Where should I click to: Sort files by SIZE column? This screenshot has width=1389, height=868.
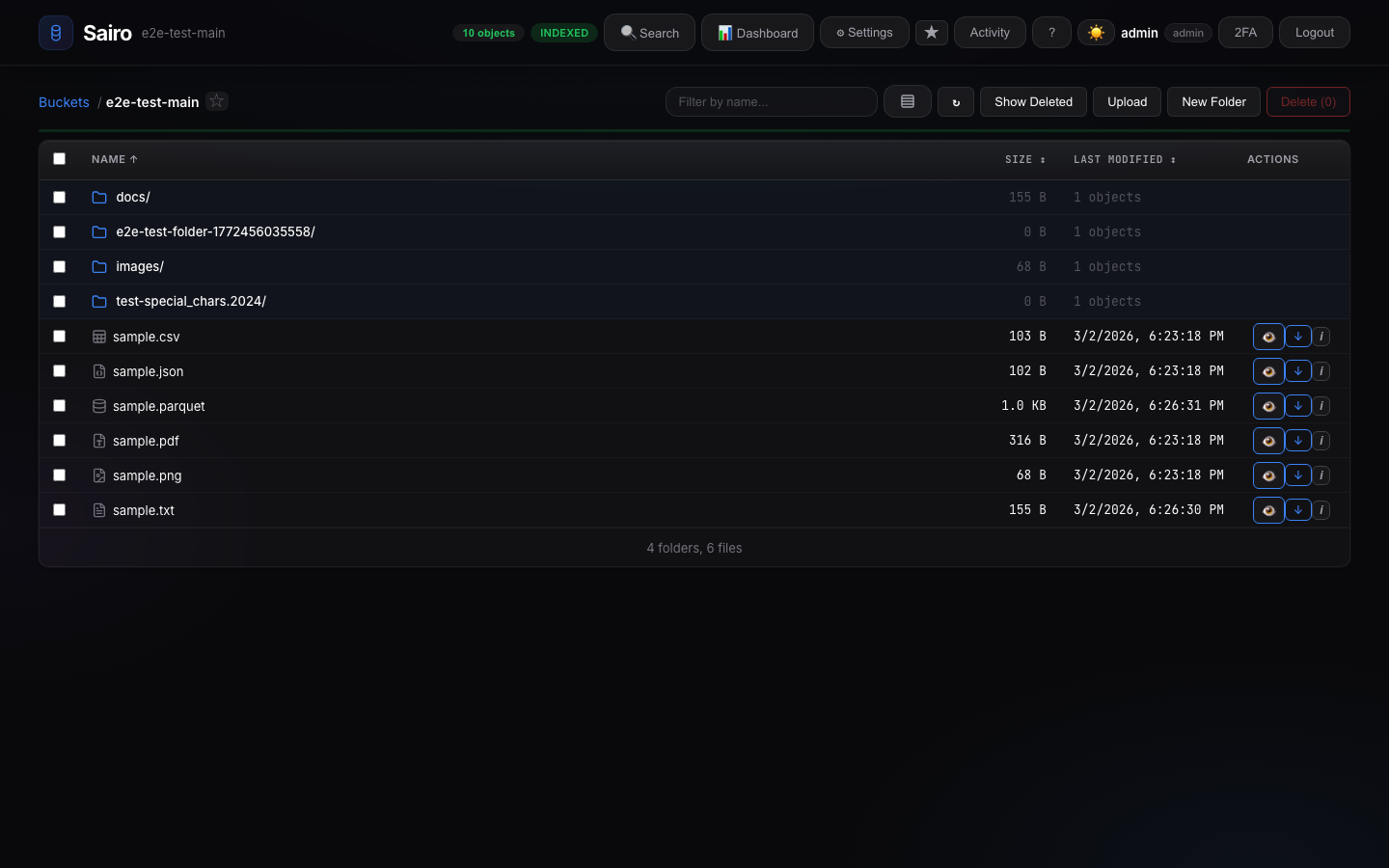[x=1024, y=159]
